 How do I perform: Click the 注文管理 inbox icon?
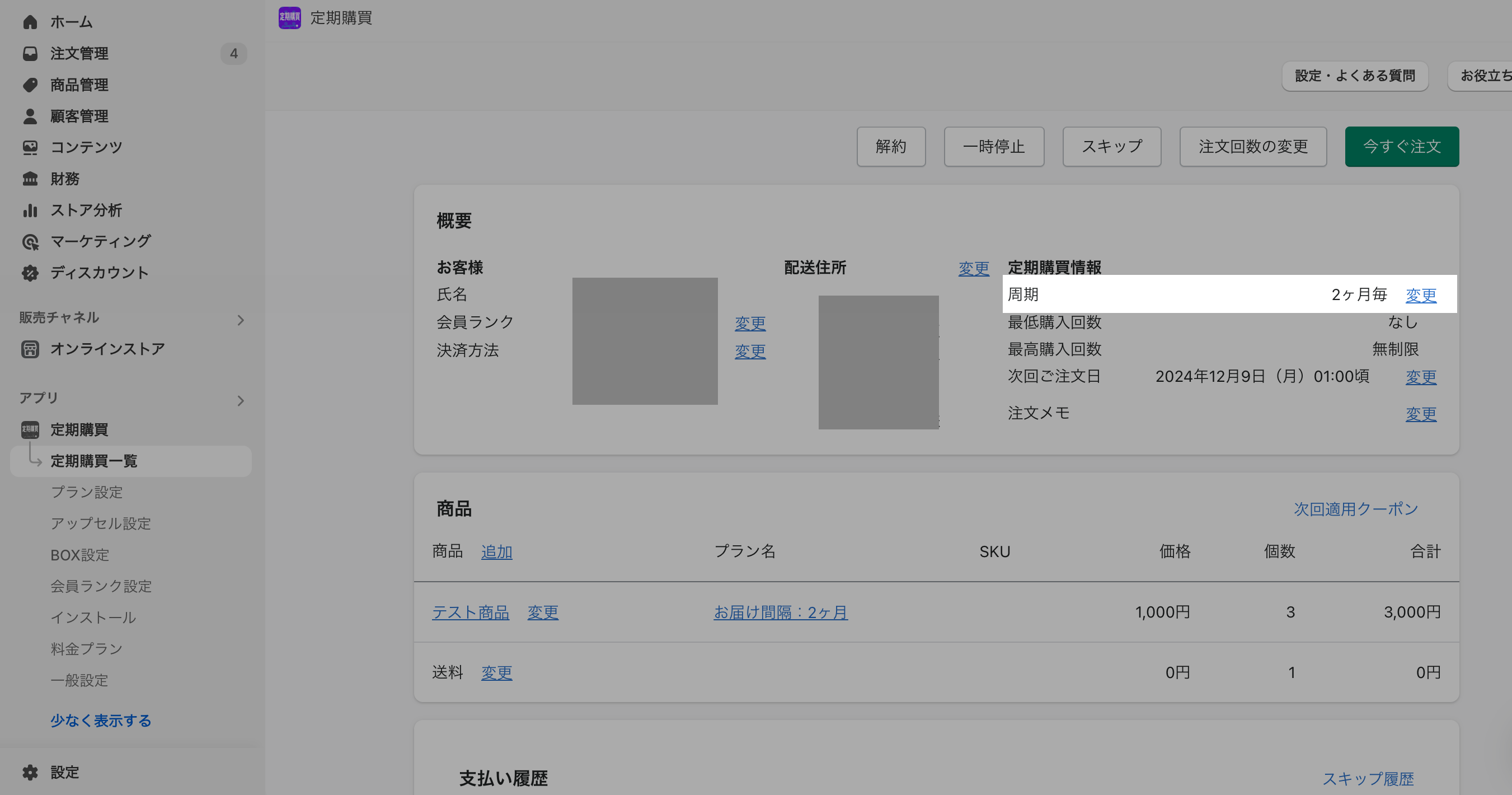[x=30, y=53]
